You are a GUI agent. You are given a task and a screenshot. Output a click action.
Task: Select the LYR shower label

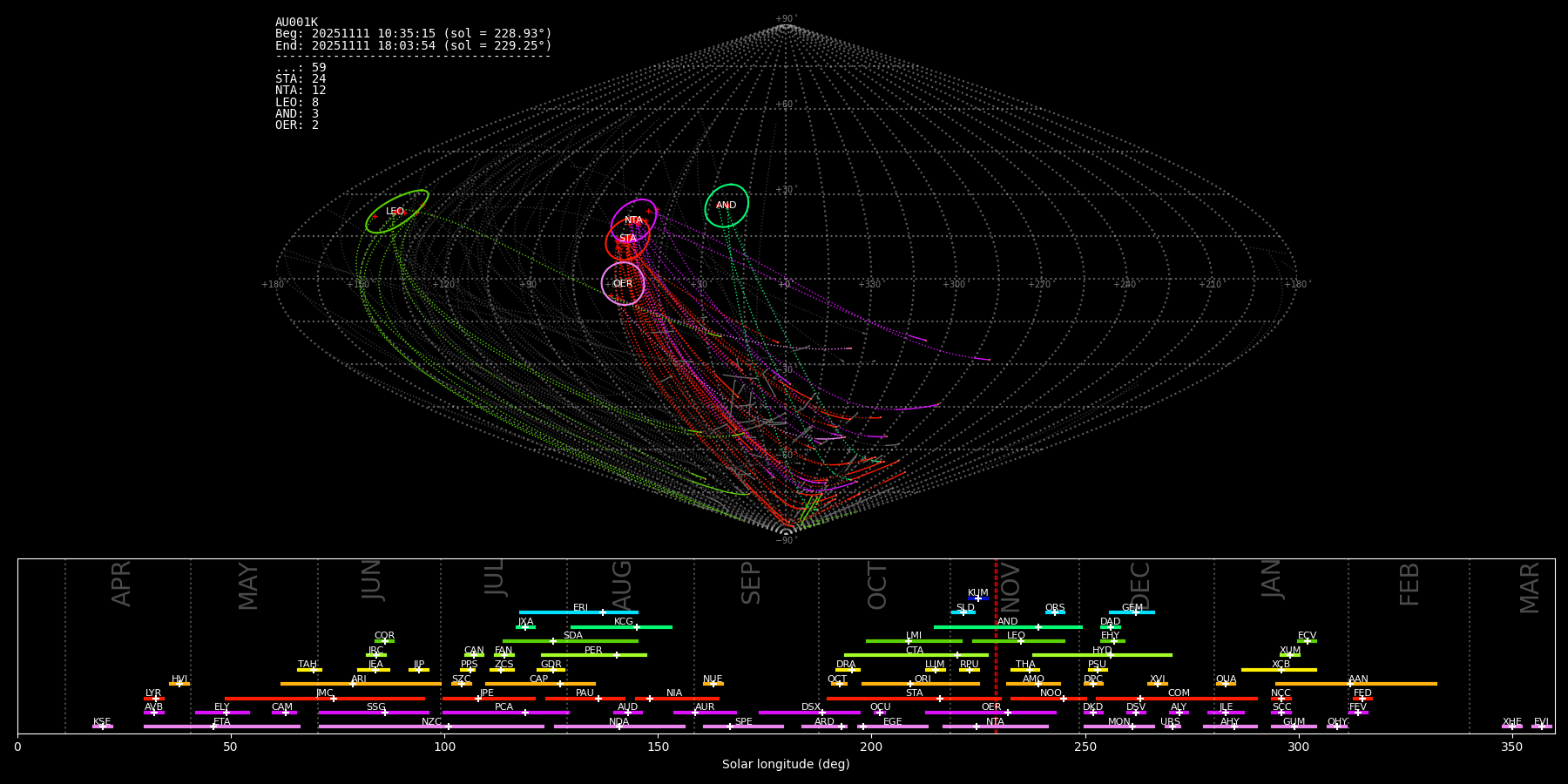[153, 693]
